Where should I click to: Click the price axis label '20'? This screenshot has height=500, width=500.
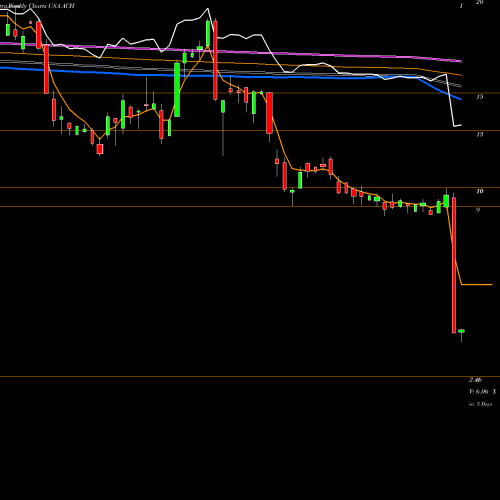coord(479,2)
